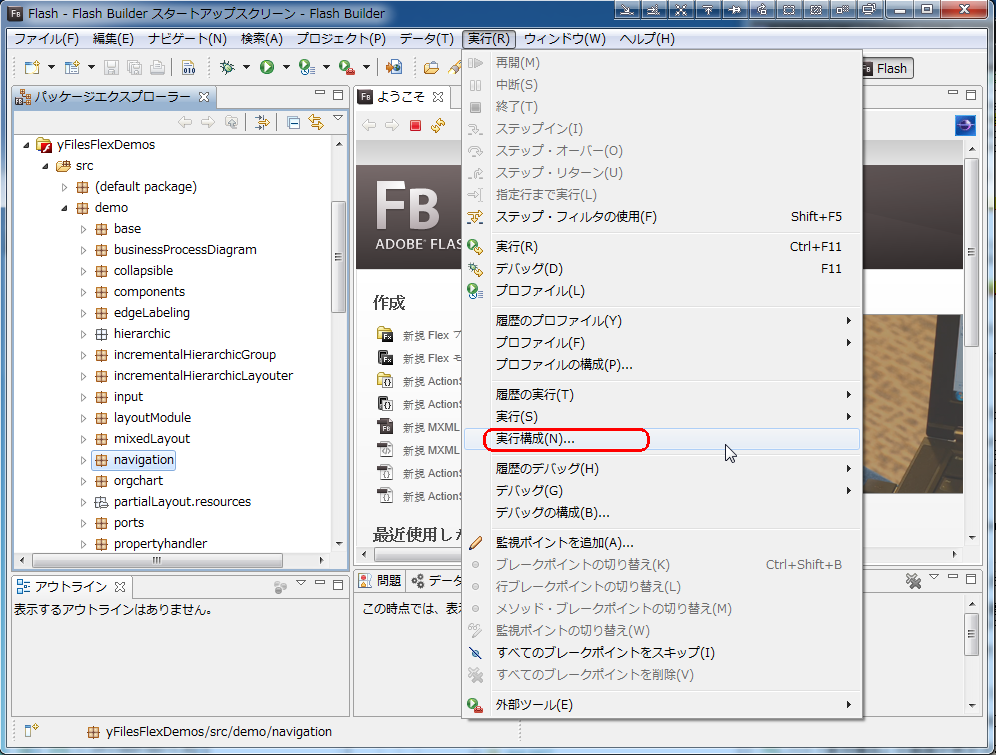The height and width of the screenshot is (755, 996).
Task: Click the External Tools toolbar icon with red toolbox
Action: click(x=346, y=67)
